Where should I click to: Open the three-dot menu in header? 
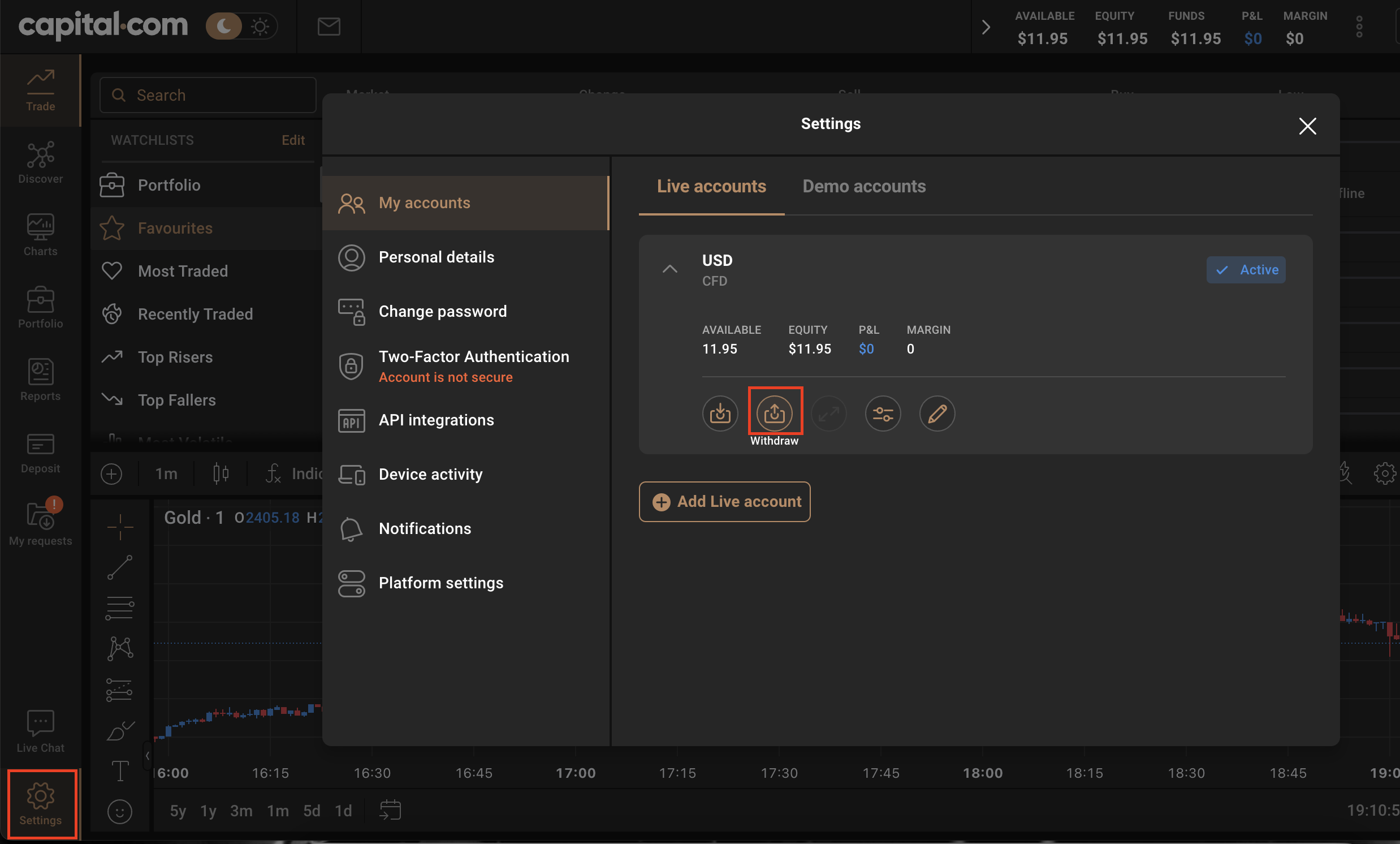1359,27
